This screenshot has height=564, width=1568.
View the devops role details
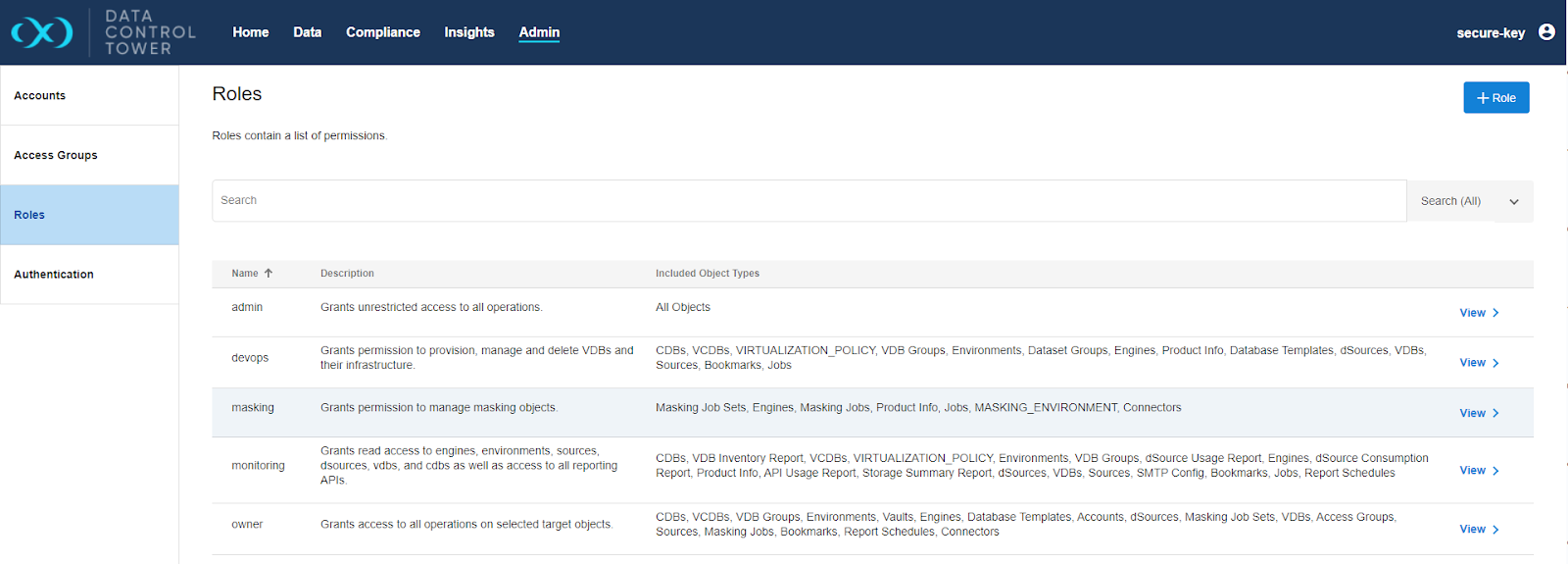(1473, 363)
